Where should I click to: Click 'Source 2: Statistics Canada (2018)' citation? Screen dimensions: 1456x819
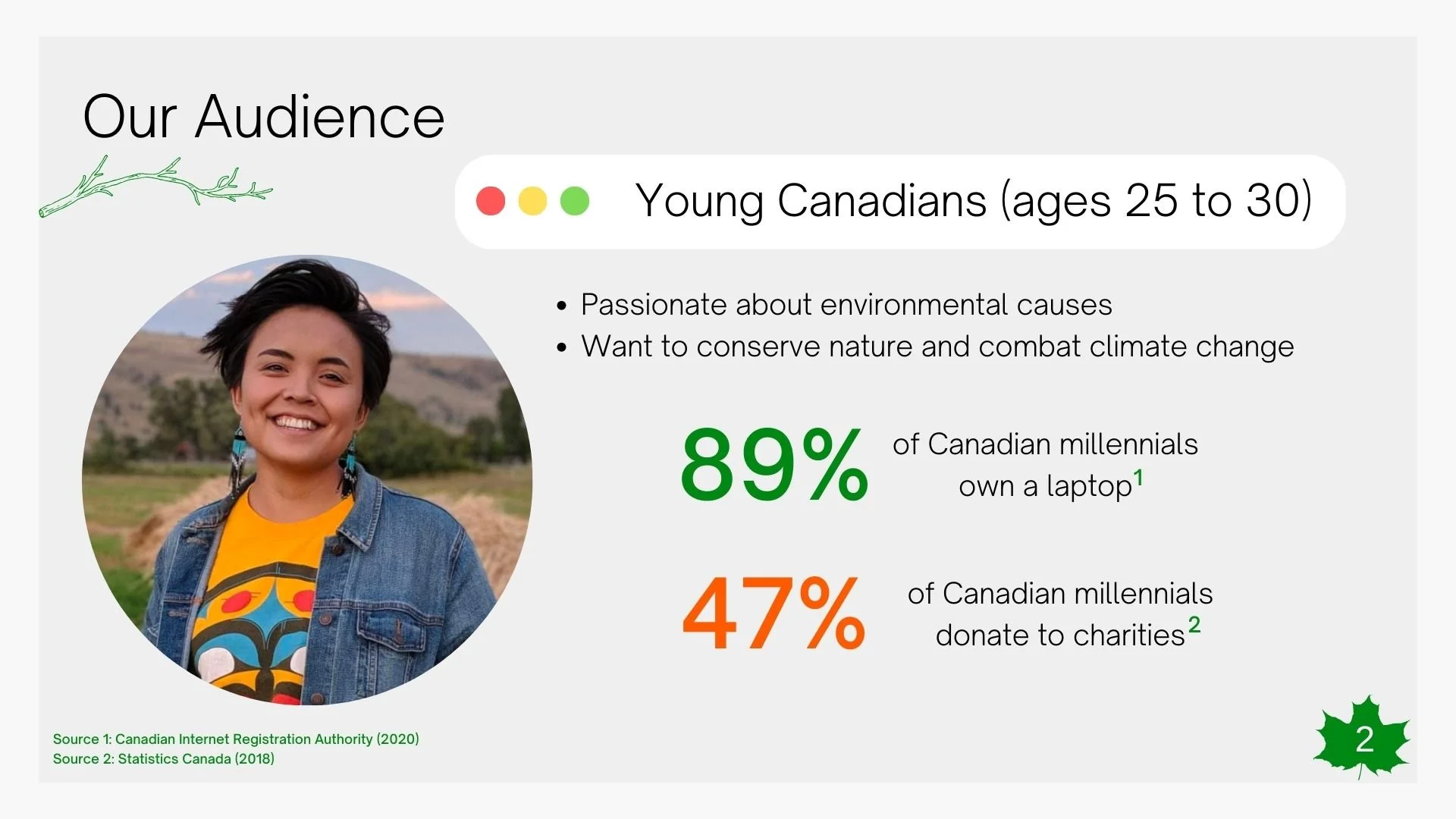[x=164, y=758]
